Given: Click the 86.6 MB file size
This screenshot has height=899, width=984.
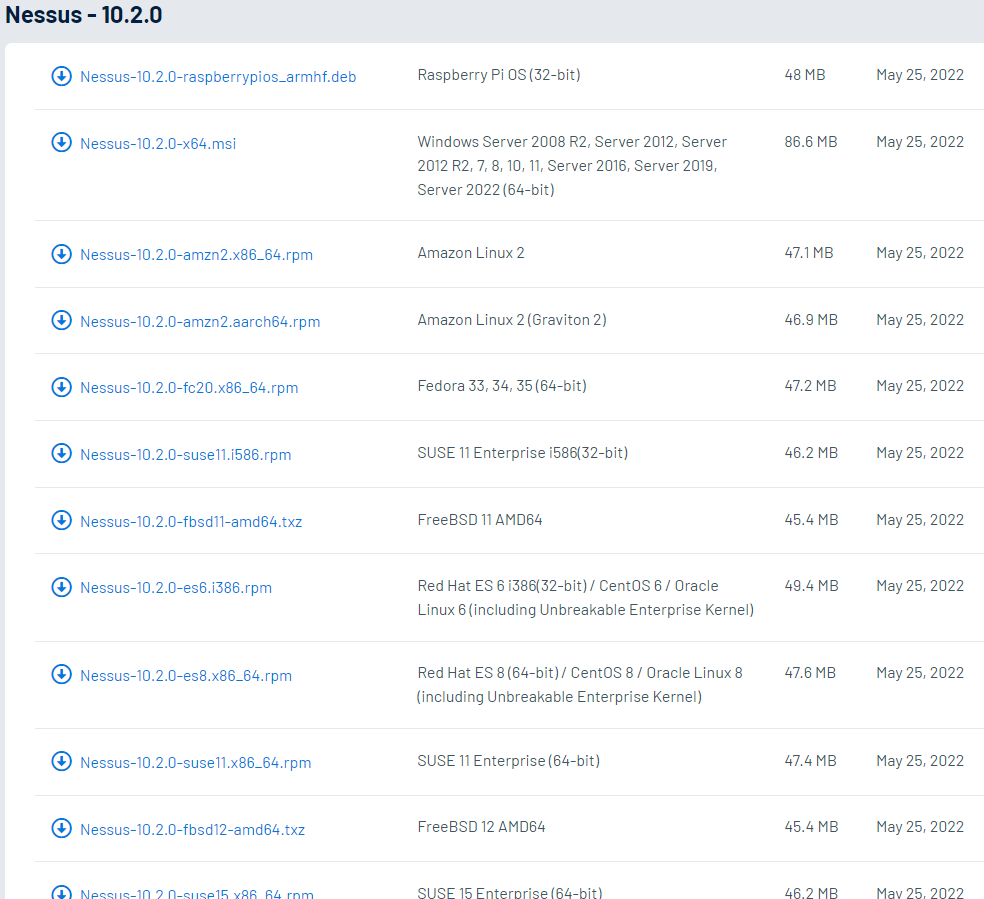Looking at the screenshot, I should 811,142.
